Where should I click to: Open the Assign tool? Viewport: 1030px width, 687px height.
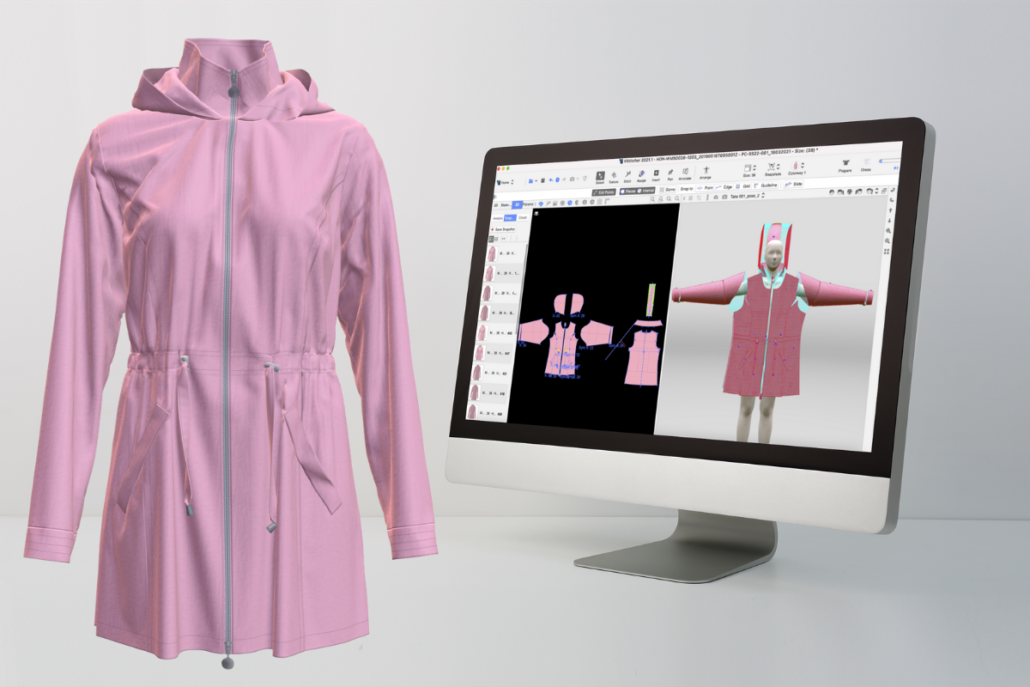642,175
